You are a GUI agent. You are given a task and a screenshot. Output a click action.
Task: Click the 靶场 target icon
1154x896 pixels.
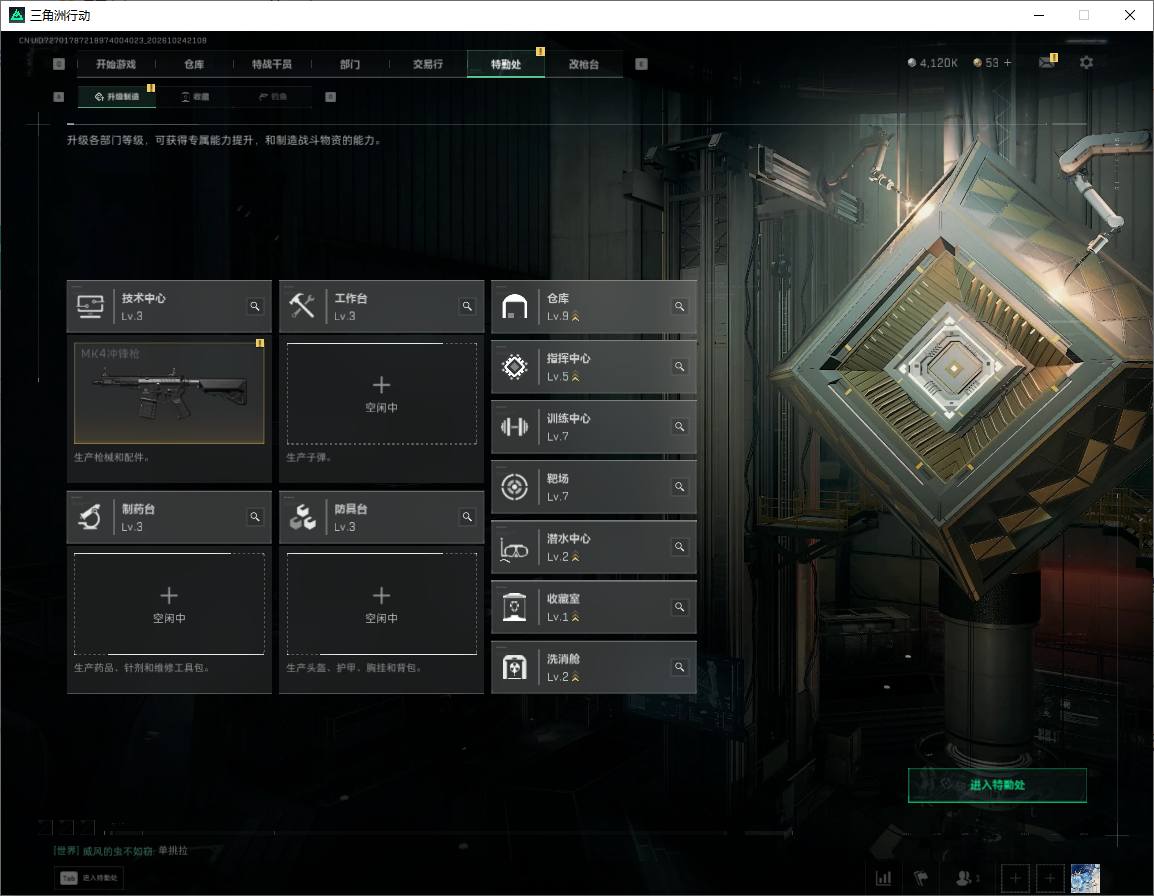[x=514, y=487]
